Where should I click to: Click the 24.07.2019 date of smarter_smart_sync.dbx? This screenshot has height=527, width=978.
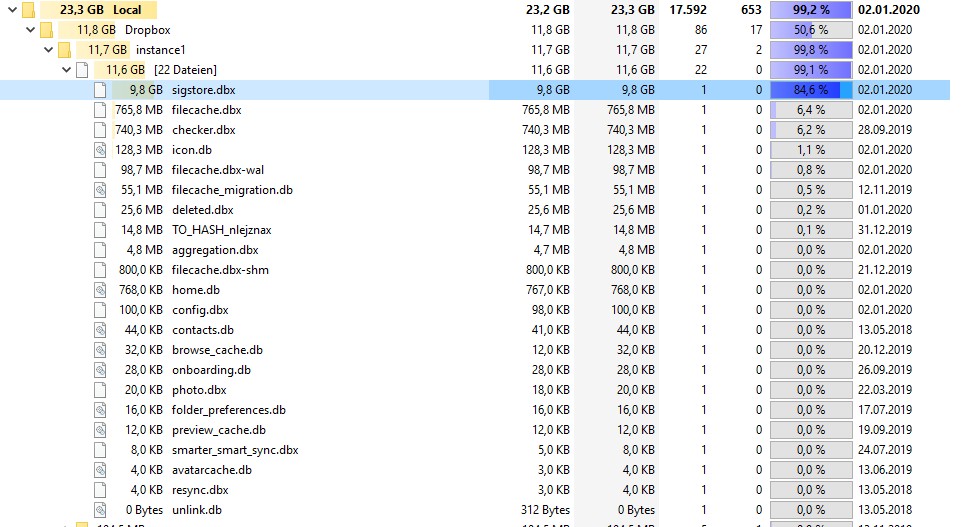(884, 450)
